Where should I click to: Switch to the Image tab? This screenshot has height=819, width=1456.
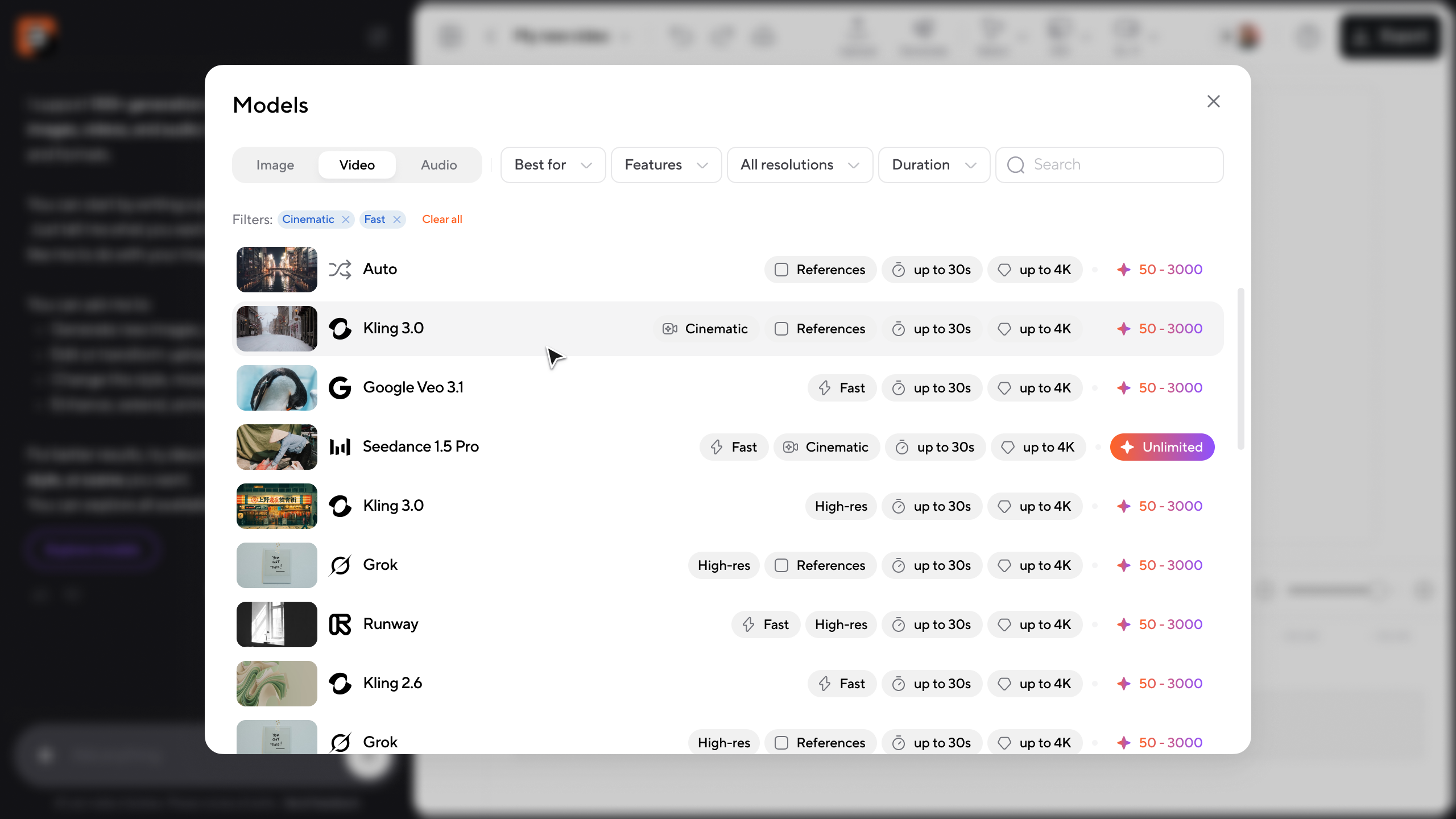tap(275, 165)
